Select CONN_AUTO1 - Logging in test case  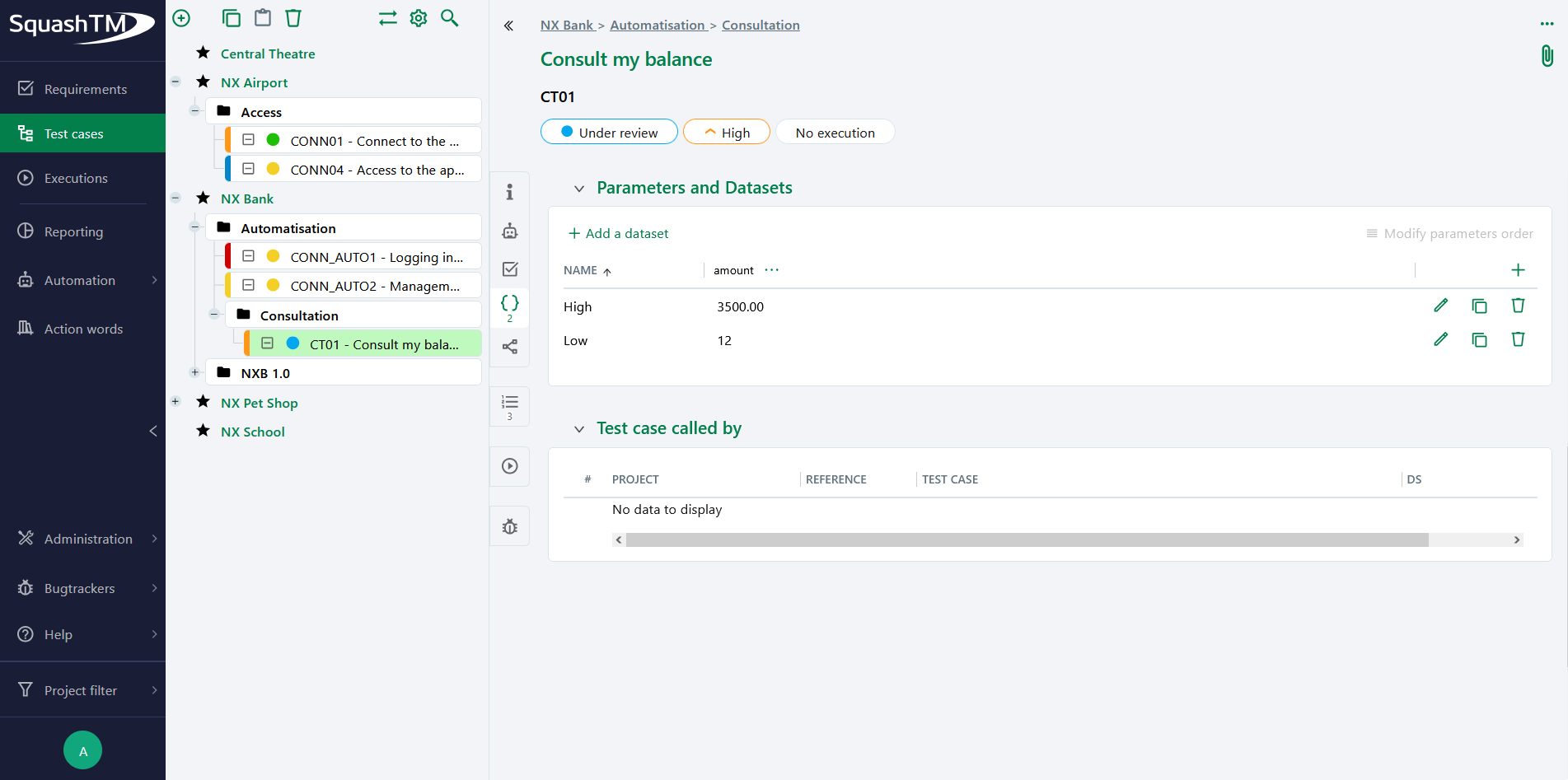pyautogui.click(x=353, y=257)
